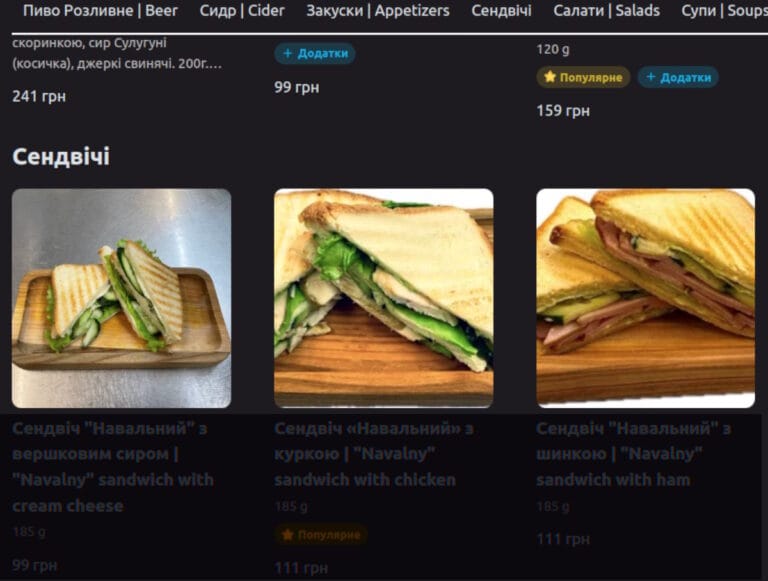The image size is (768, 581).
Task: Click the plus icon on the right Додатки button
Action: tap(651, 77)
